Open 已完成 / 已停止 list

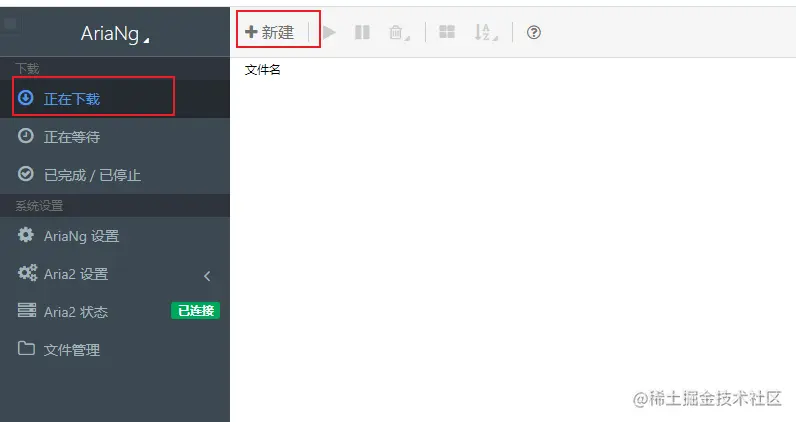[115, 175]
